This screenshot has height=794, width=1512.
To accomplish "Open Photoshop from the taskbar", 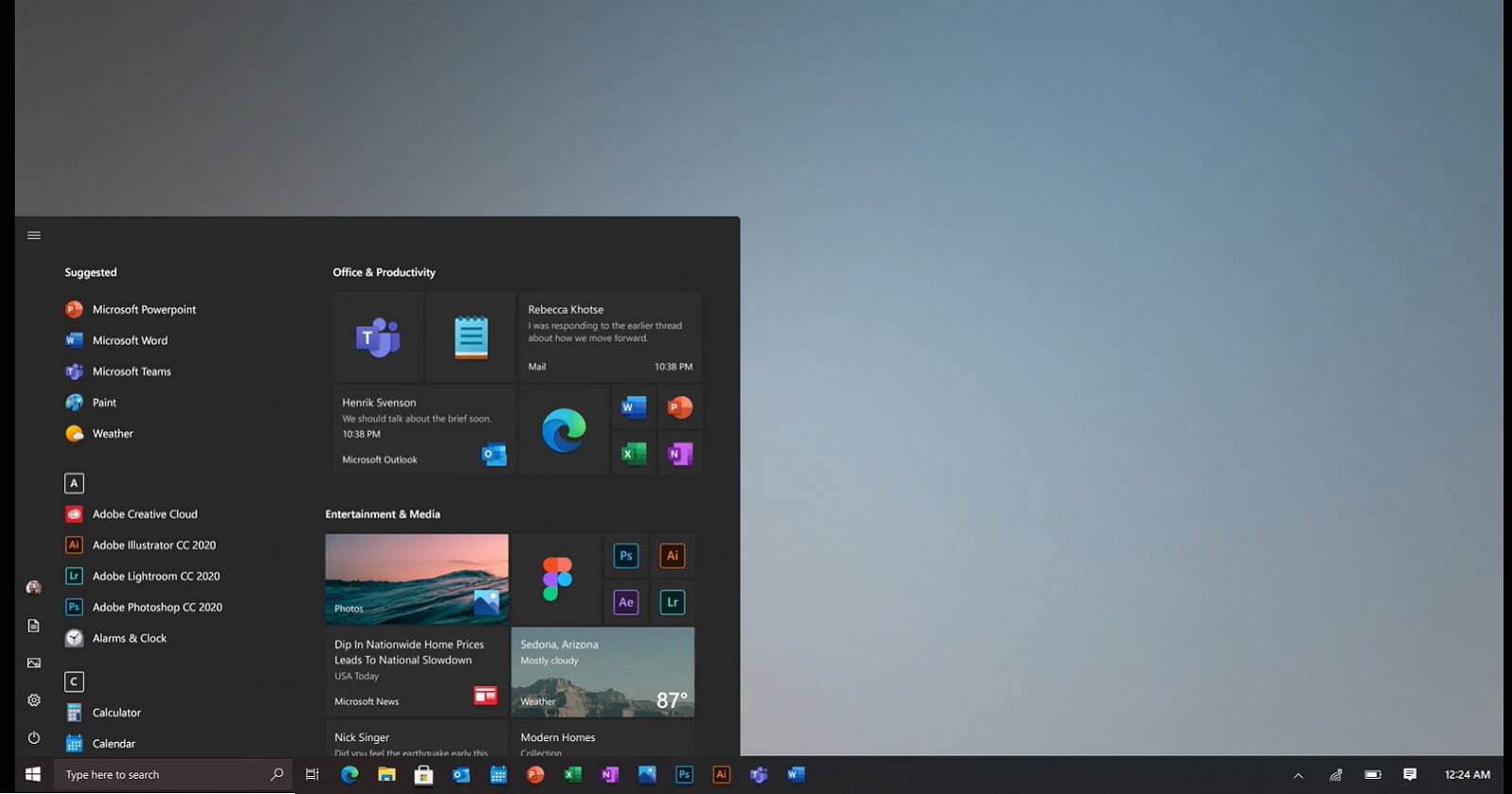I will coord(684,774).
